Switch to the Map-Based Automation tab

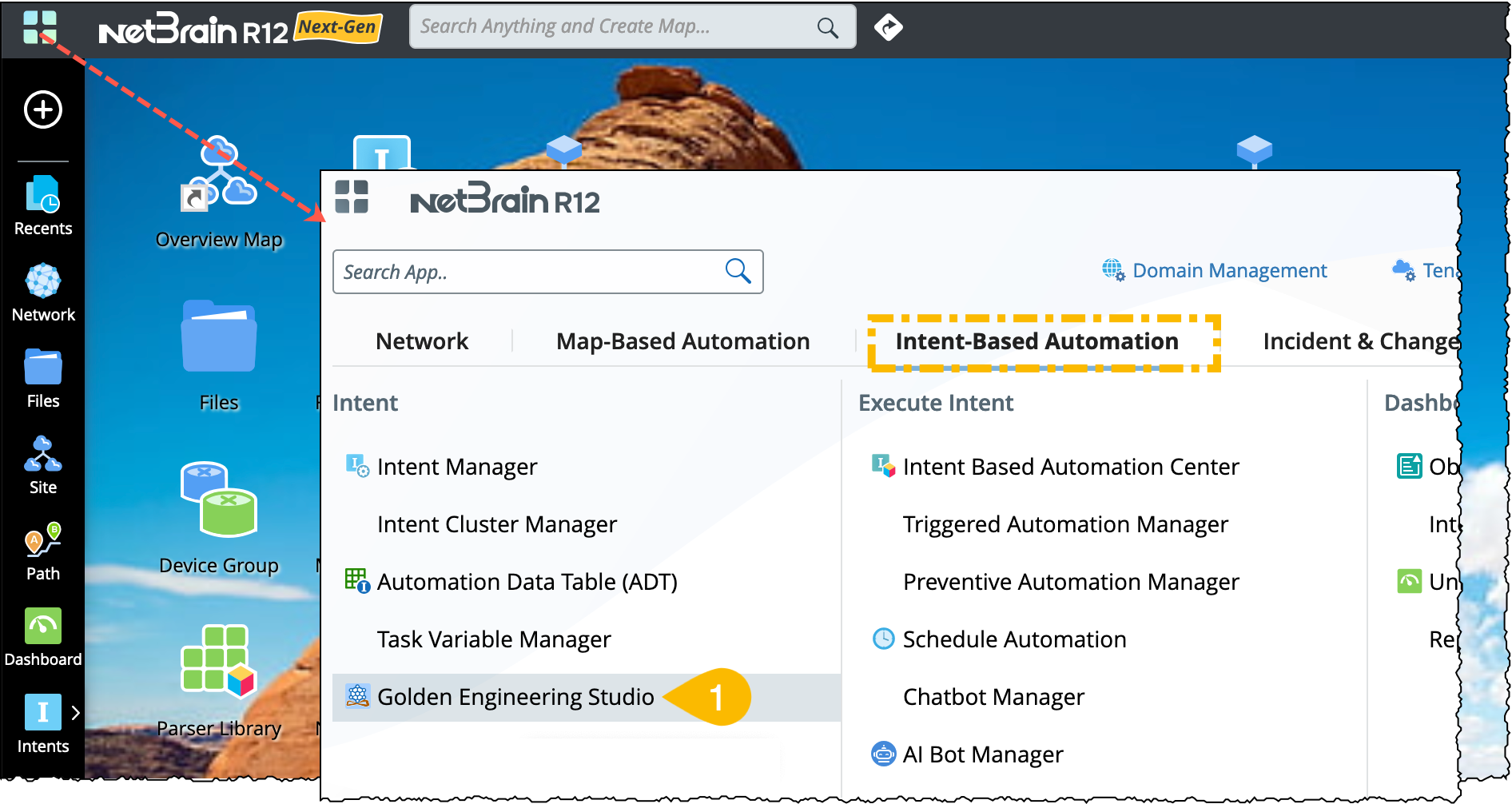[x=683, y=341]
